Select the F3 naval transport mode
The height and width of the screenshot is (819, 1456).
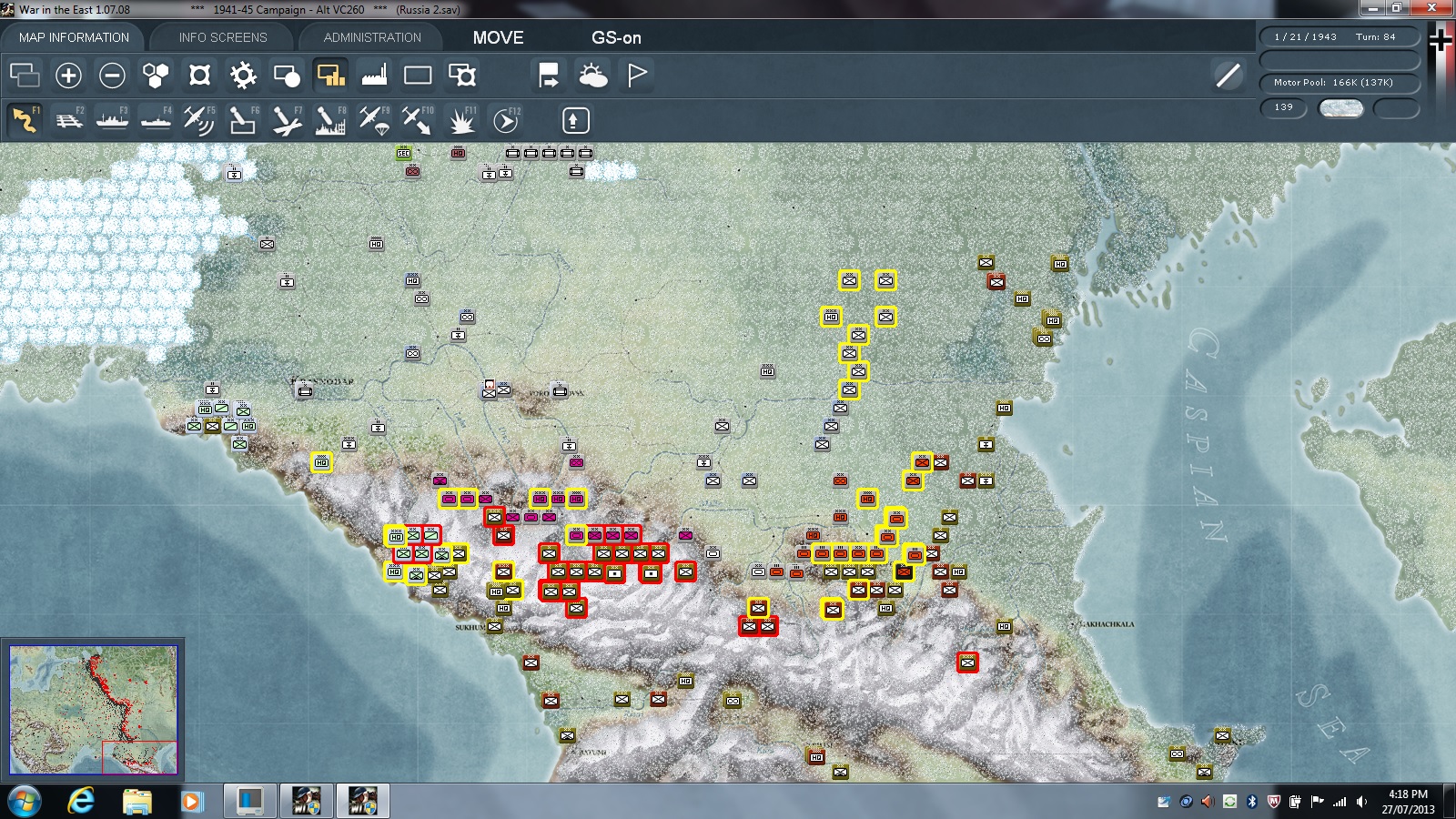112,120
